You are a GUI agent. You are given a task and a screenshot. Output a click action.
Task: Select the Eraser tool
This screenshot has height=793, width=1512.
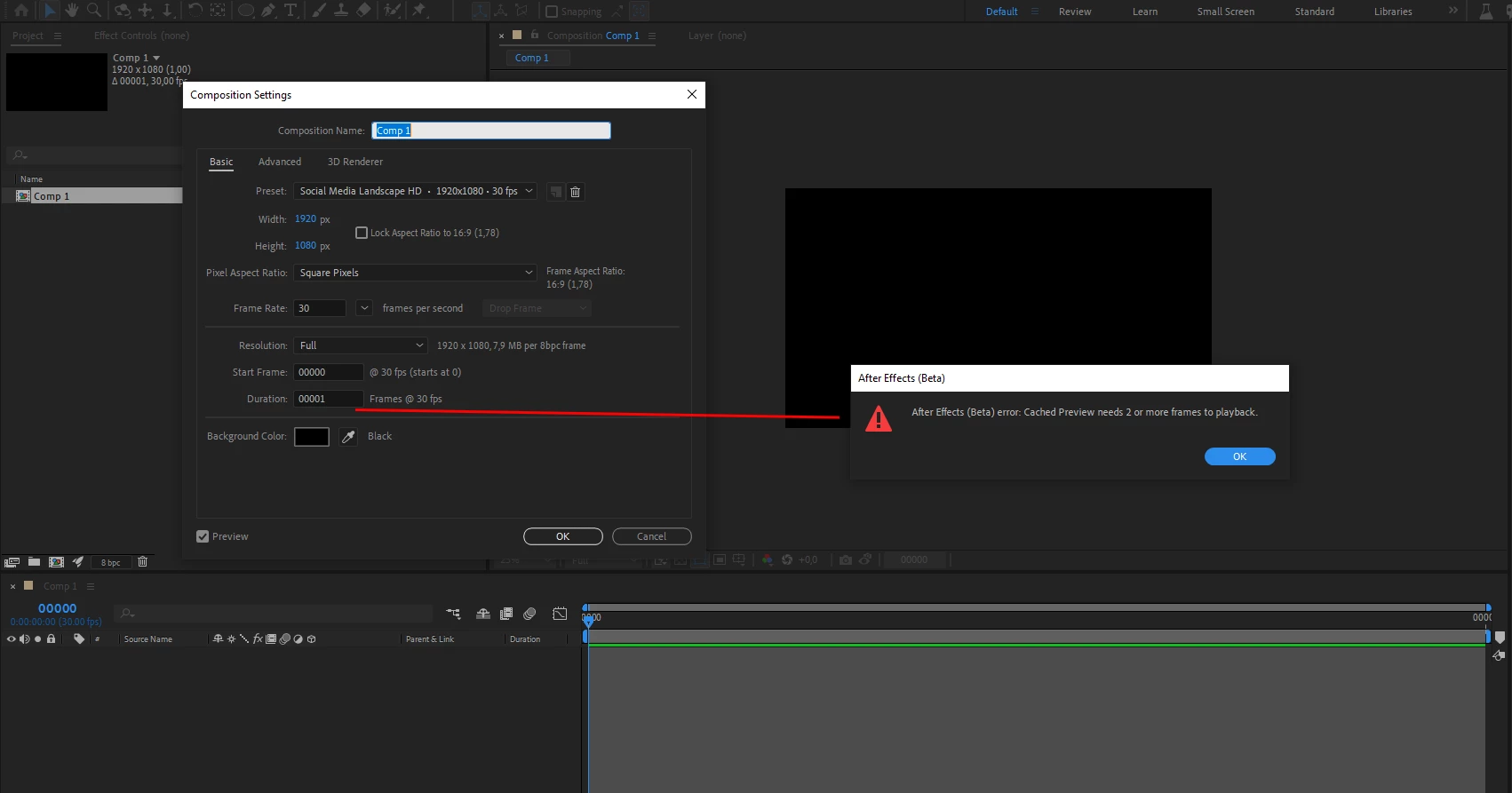click(x=363, y=11)
